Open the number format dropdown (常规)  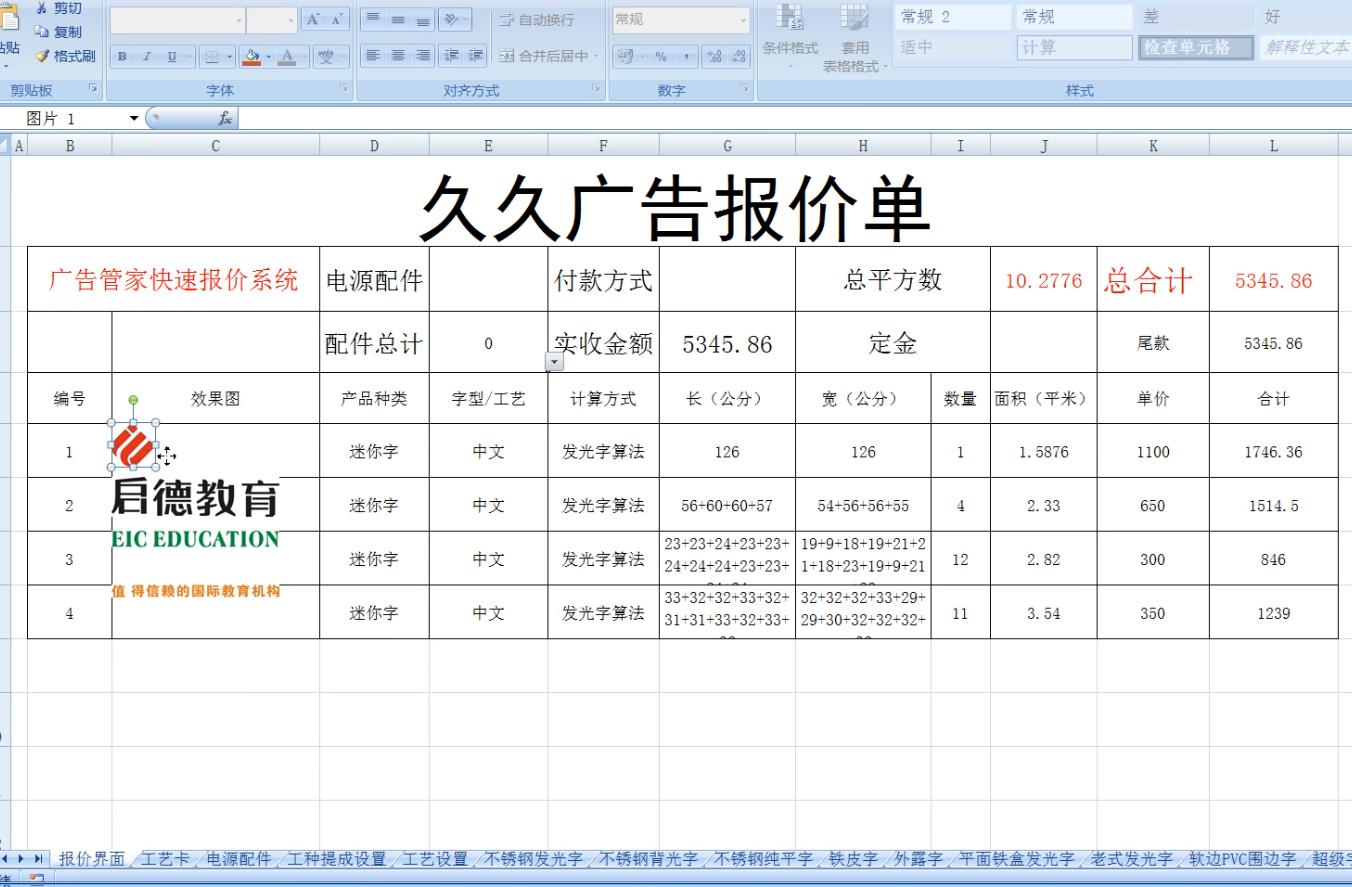pyautogui.click(x=743, y=20)
